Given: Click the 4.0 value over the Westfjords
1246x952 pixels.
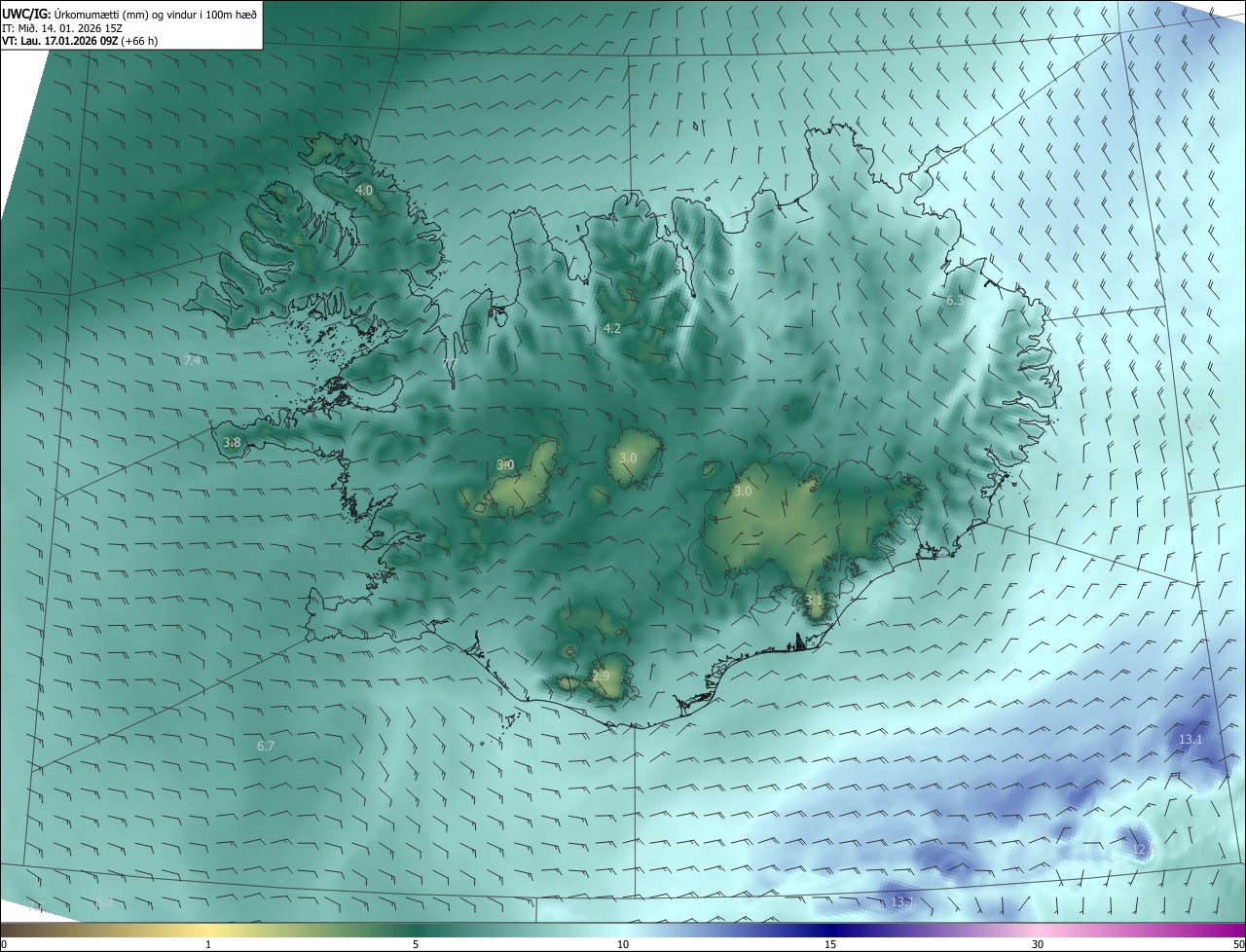Looking at the screenshot, I should (x=364, y=190).
